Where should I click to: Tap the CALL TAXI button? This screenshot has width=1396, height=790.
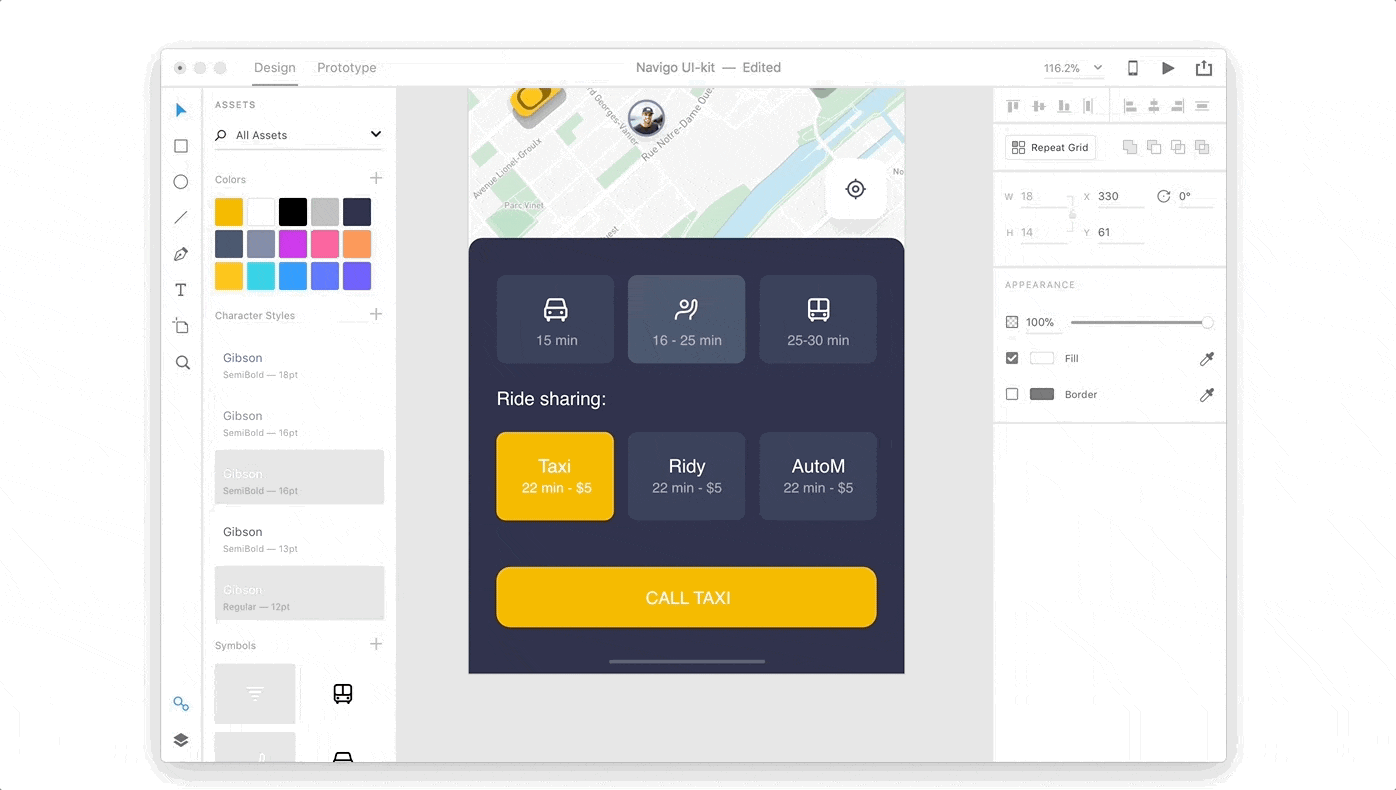click(686, 597)
